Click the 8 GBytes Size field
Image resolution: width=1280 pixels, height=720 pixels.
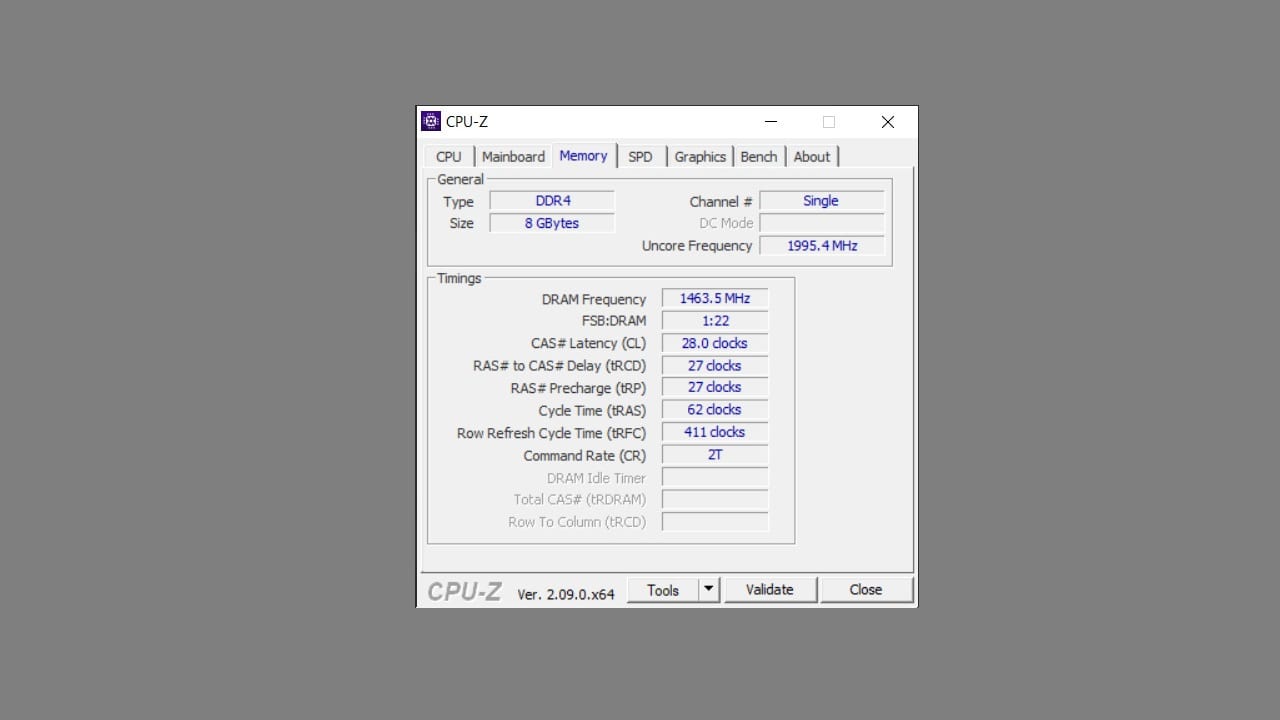pyautogui.click(x=551, y=222)
